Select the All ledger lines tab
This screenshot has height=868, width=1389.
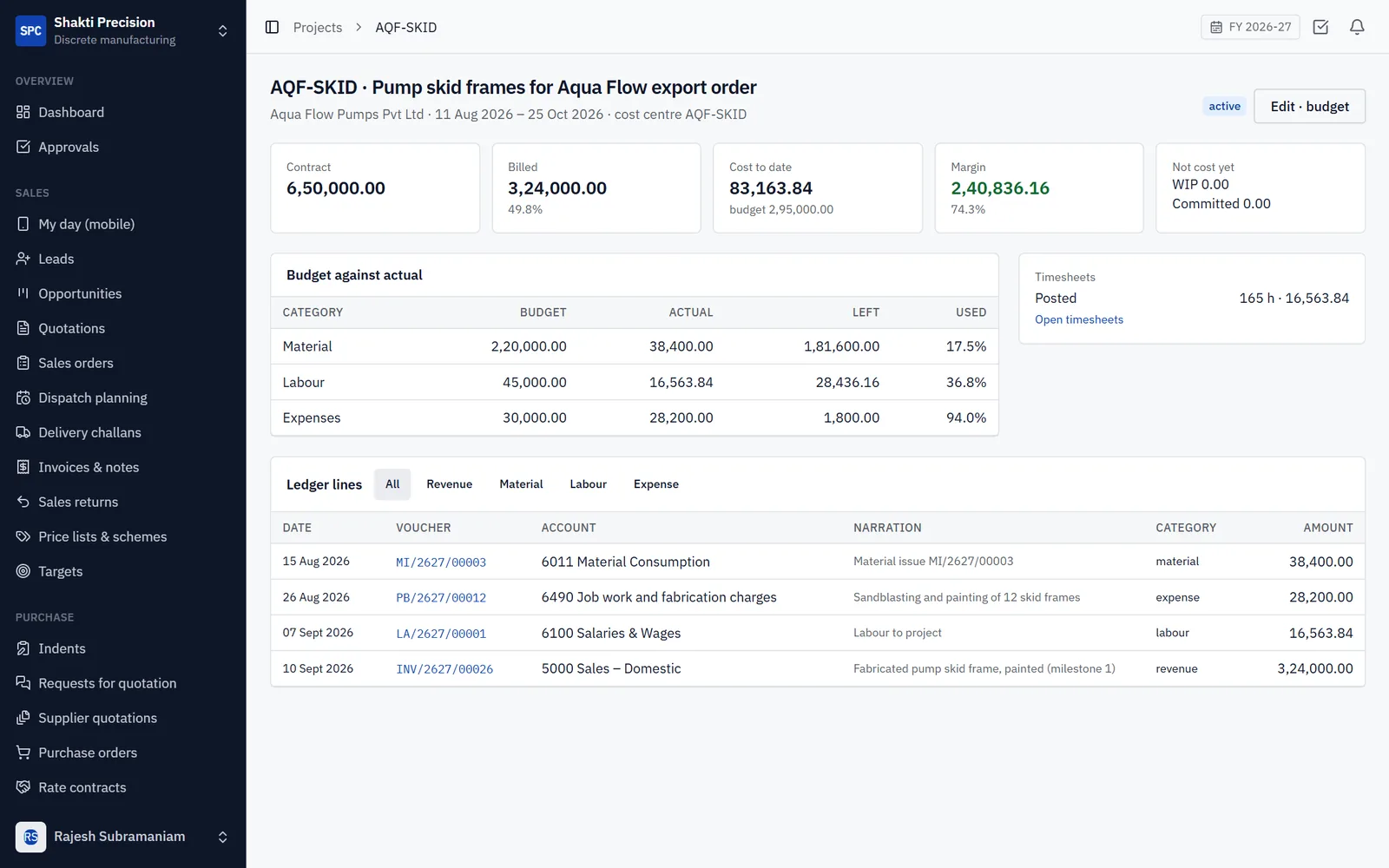[x=392, y=484]
